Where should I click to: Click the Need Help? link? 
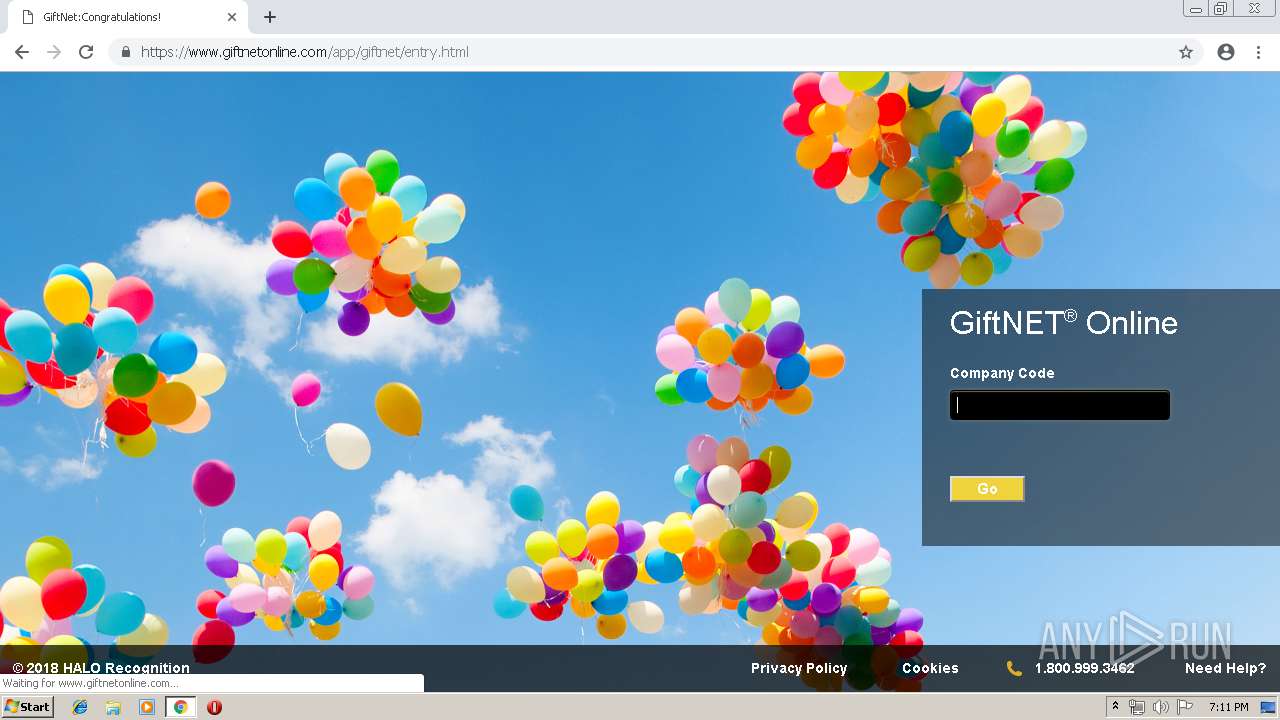pos(1225,668)
